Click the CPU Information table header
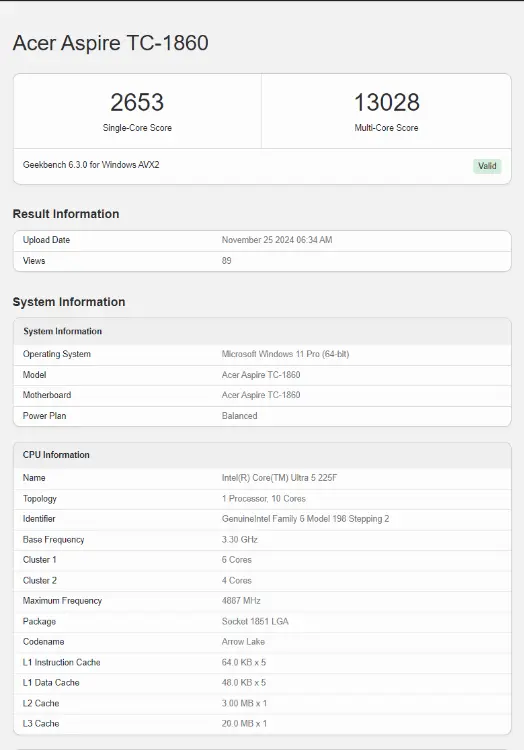 coord(262,455)
